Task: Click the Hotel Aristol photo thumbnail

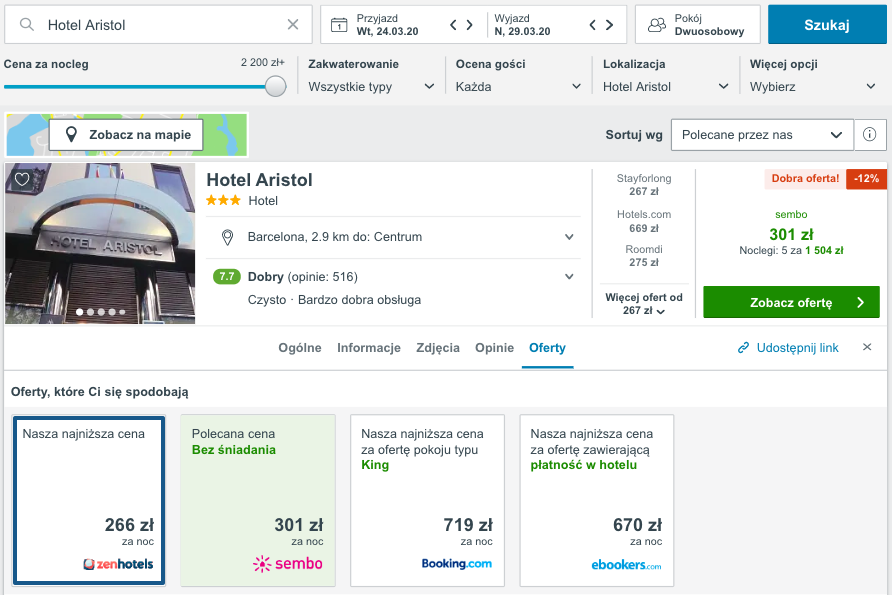Action: coord(100,243)
